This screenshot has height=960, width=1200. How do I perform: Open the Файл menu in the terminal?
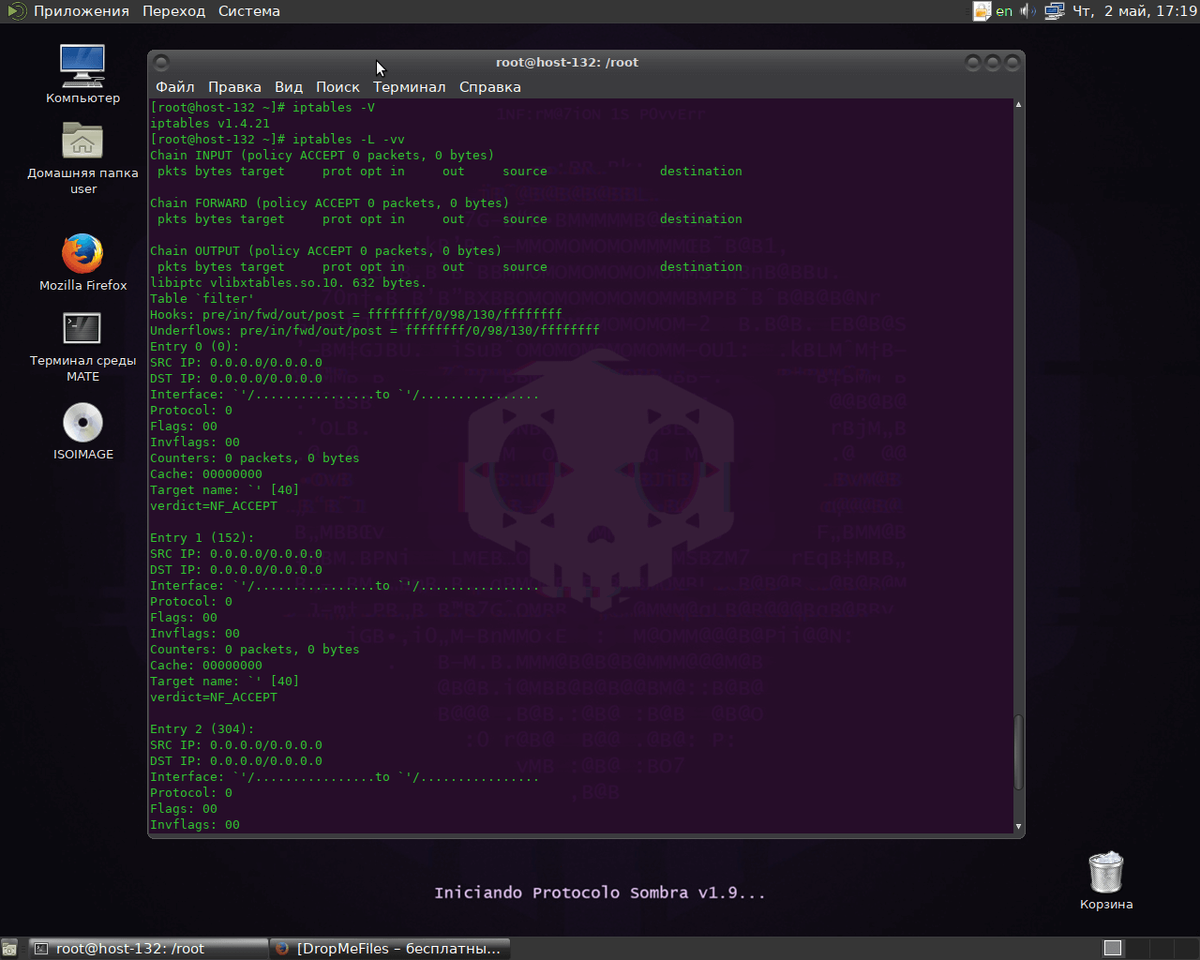175,87
